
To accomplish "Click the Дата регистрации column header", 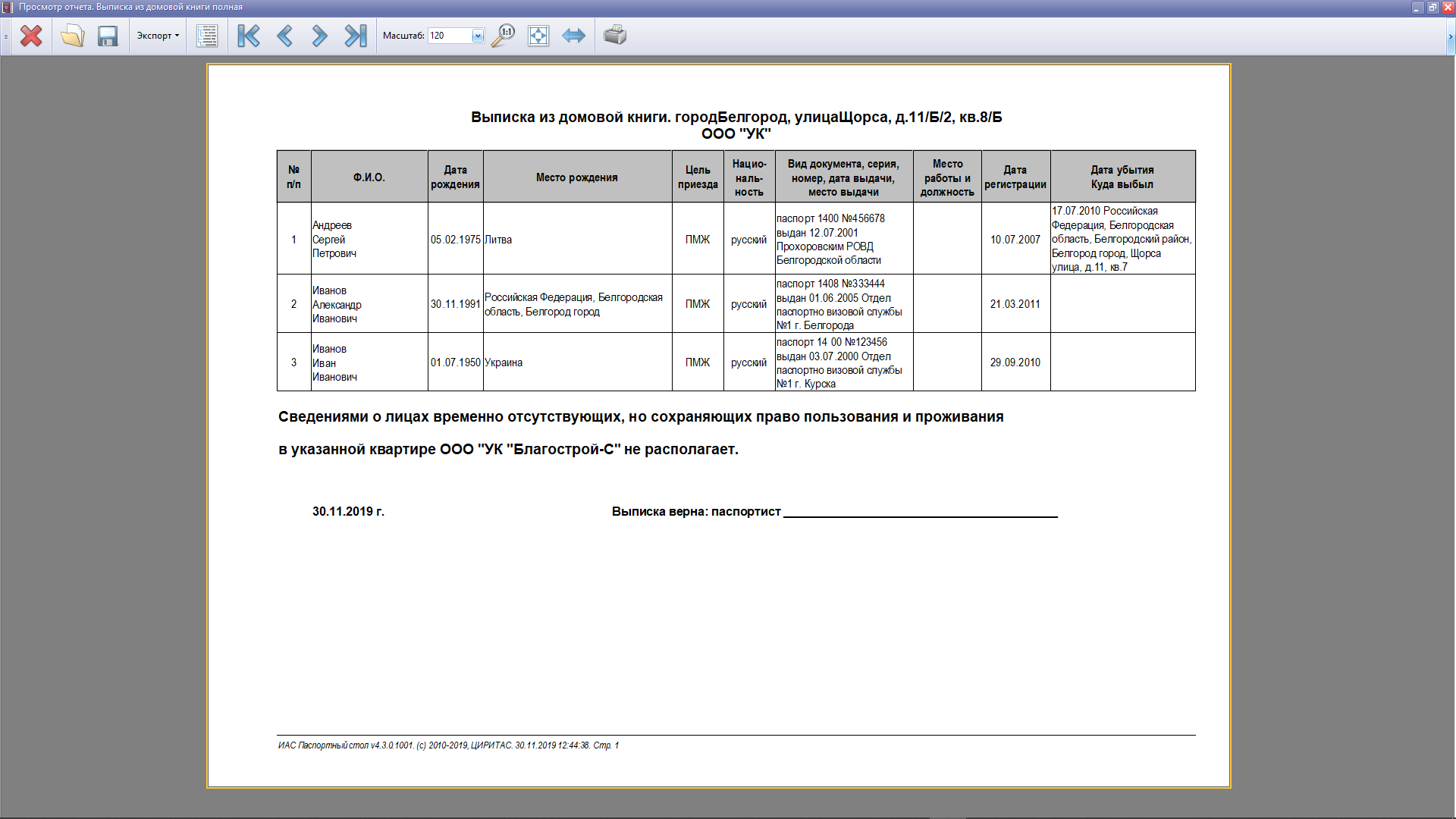I will click(1015, 177).
